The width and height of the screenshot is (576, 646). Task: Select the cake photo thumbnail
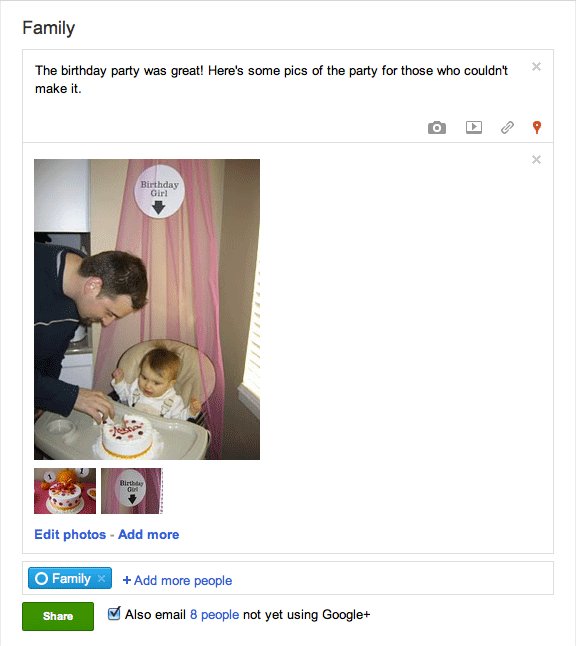tap(65, 491)
